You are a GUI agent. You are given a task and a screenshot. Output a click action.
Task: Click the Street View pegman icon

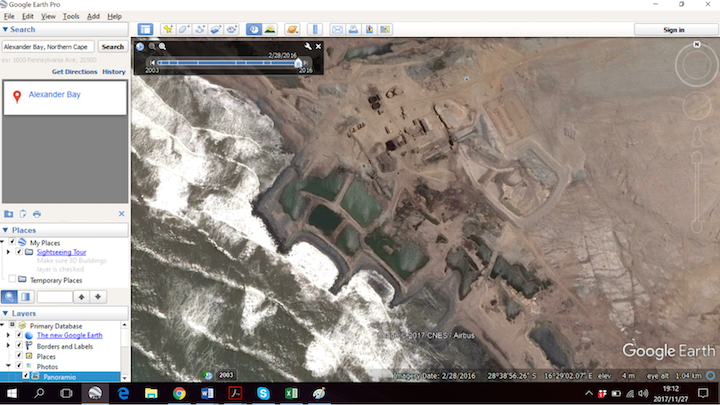coord(697,136)
